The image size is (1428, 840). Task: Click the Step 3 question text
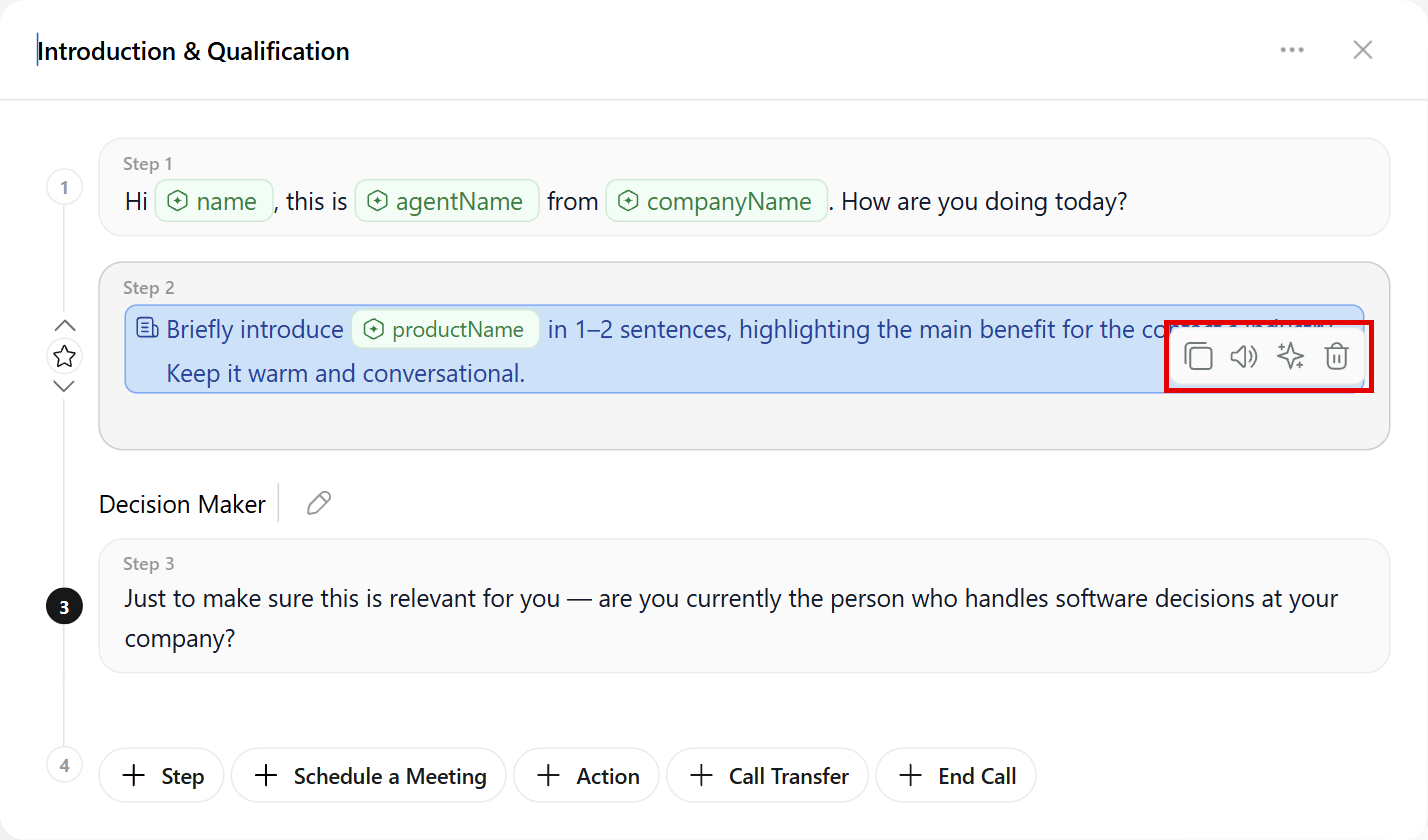point(731,619)
